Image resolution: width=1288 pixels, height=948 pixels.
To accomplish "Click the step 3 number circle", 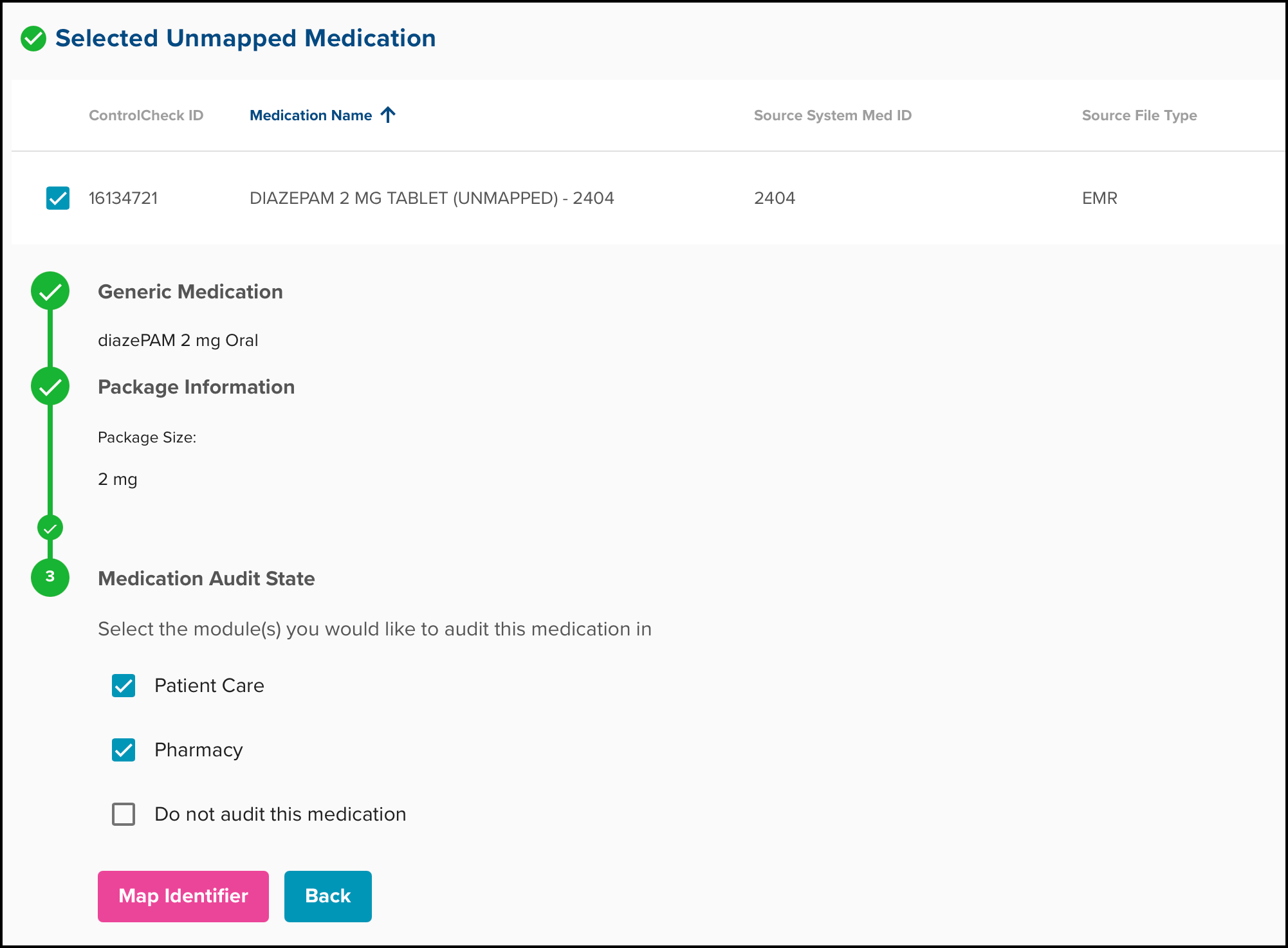I will [50, 577].
